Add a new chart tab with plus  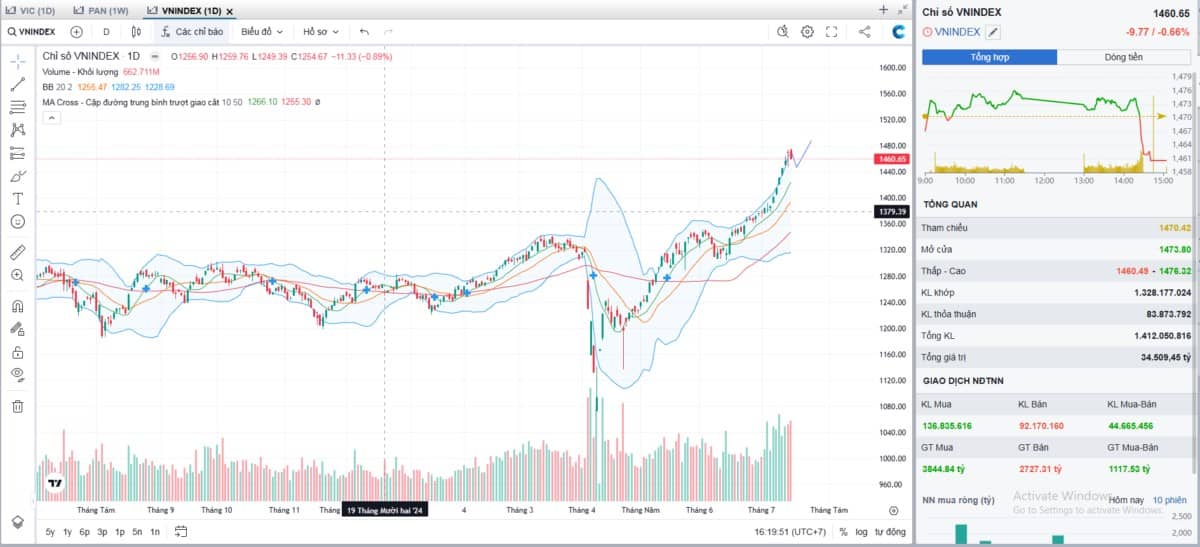(x=883, y=9)
